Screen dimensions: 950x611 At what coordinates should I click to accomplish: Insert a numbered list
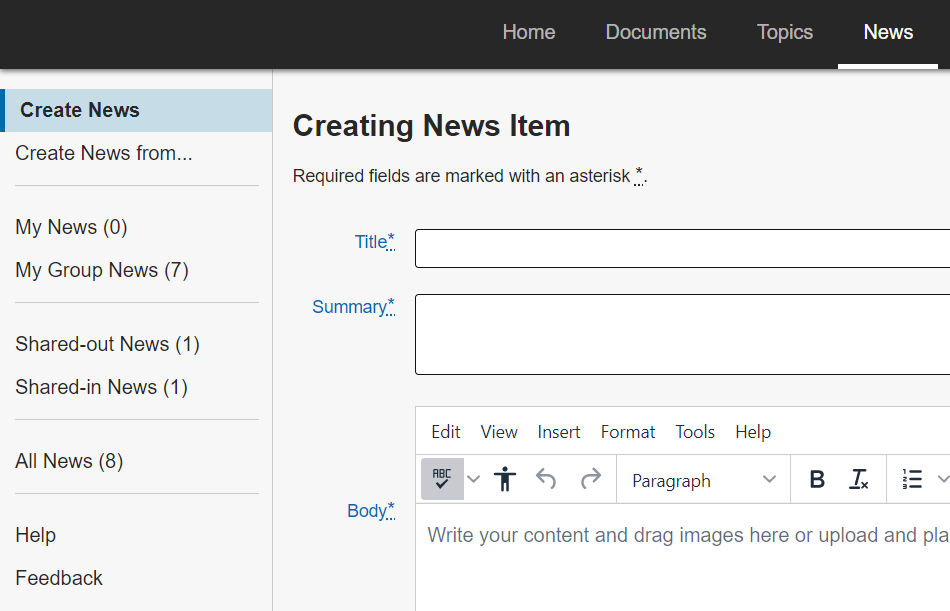(x=912, y=479)
